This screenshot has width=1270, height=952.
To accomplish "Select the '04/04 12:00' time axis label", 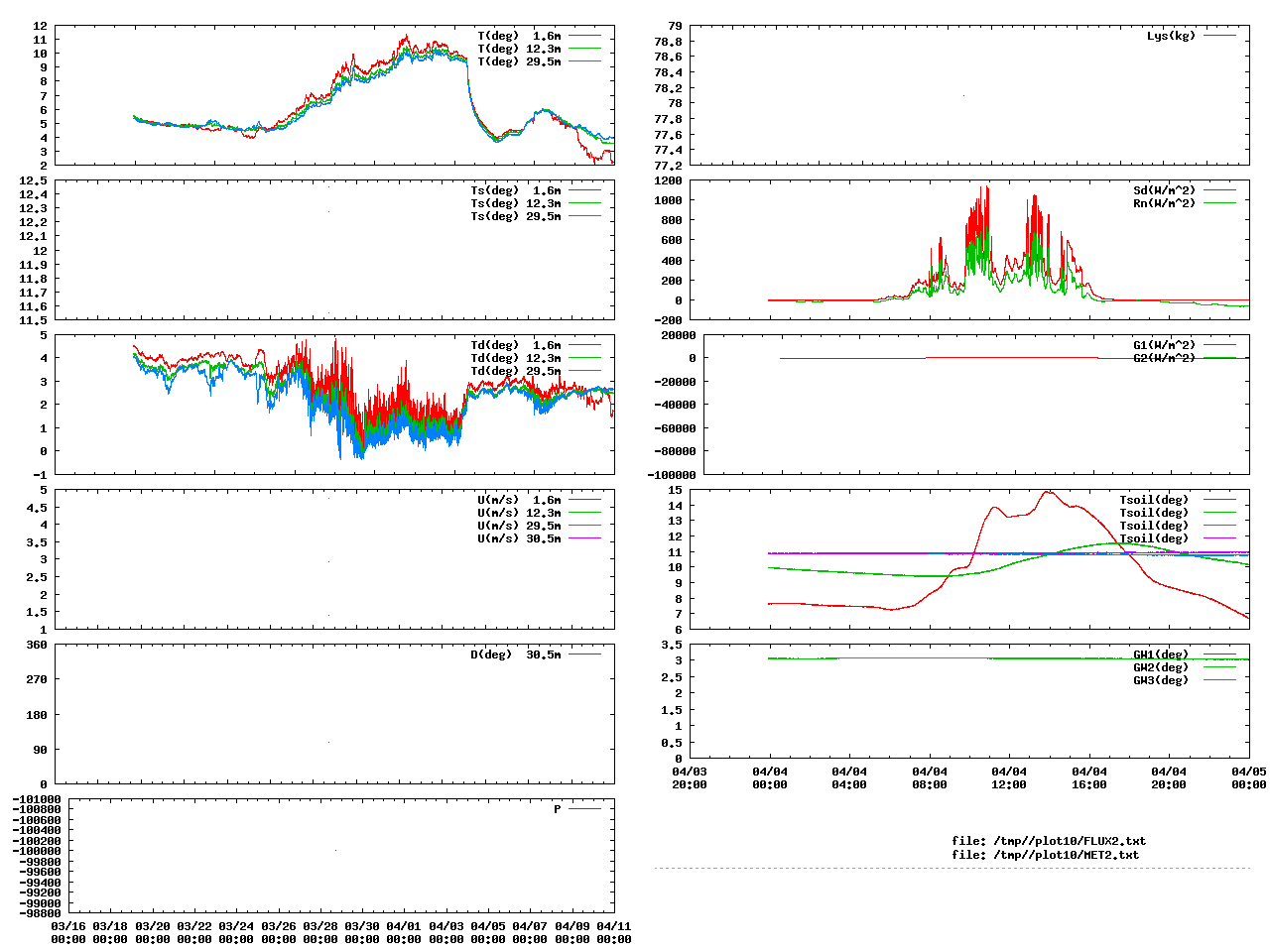I will 1009,778.
